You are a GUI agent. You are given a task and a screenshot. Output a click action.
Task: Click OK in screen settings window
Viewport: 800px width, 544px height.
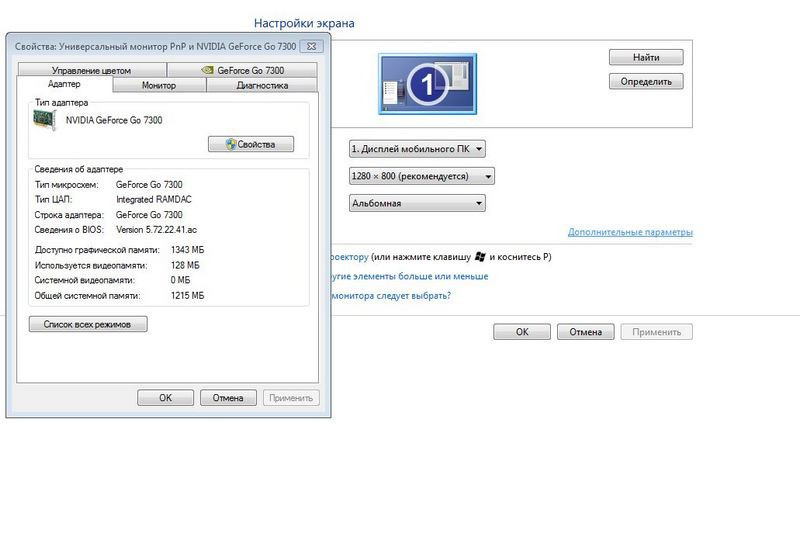522,332
